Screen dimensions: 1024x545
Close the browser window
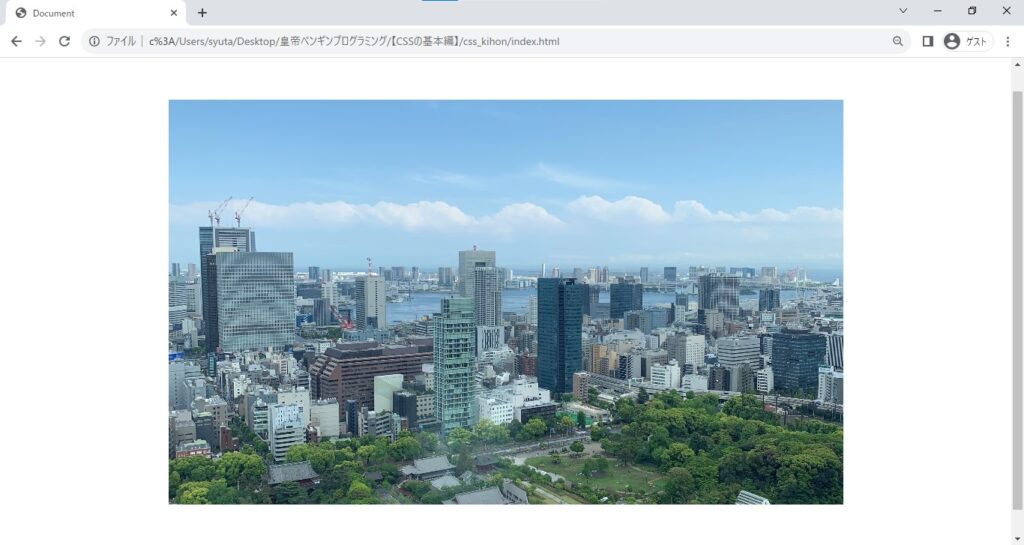(1006, 11)
